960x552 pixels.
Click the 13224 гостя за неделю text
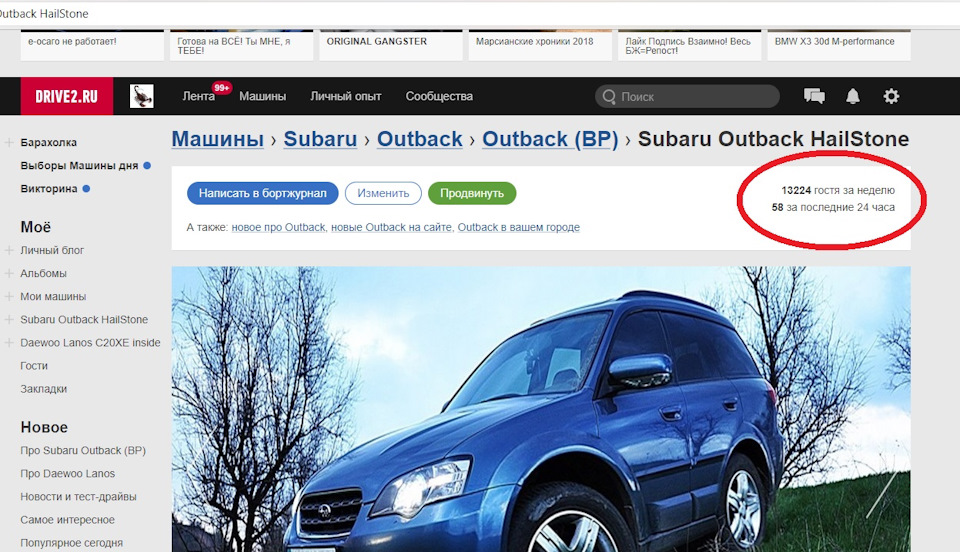tap(838, 190)
